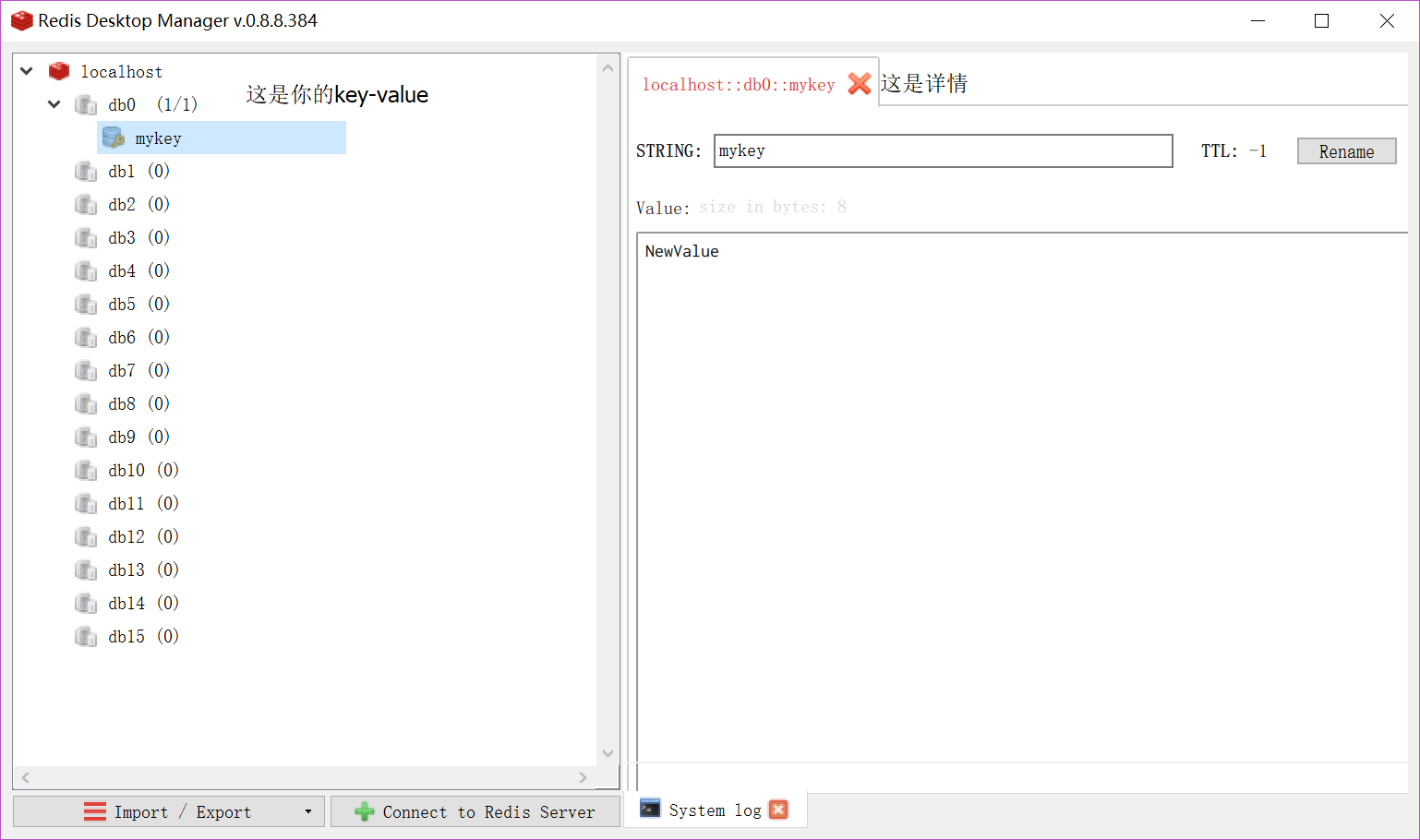Select the db11 (0) database row
Viewport: 1420px width, 840px height.
(143, 503)
